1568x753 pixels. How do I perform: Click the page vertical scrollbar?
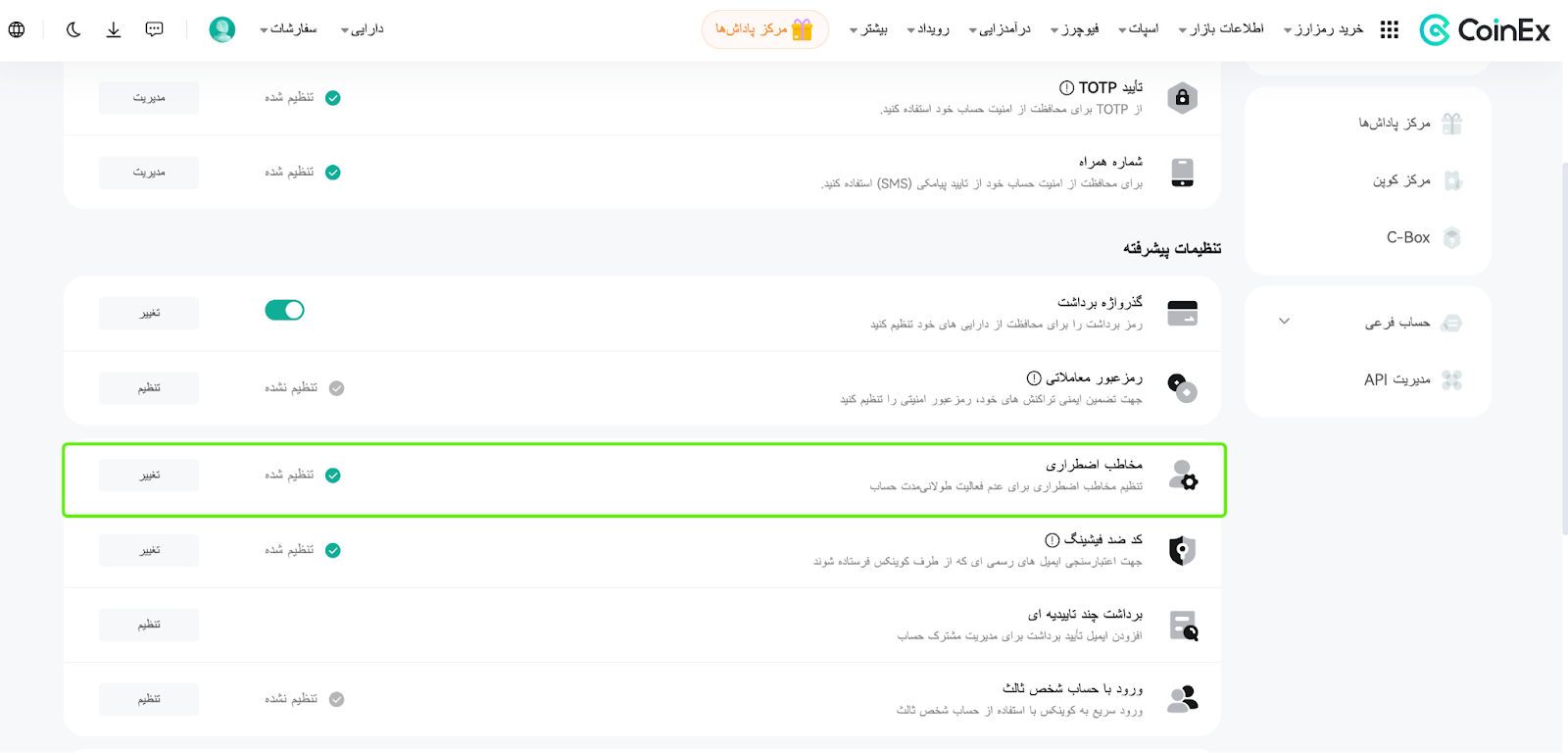(1564, 348)
